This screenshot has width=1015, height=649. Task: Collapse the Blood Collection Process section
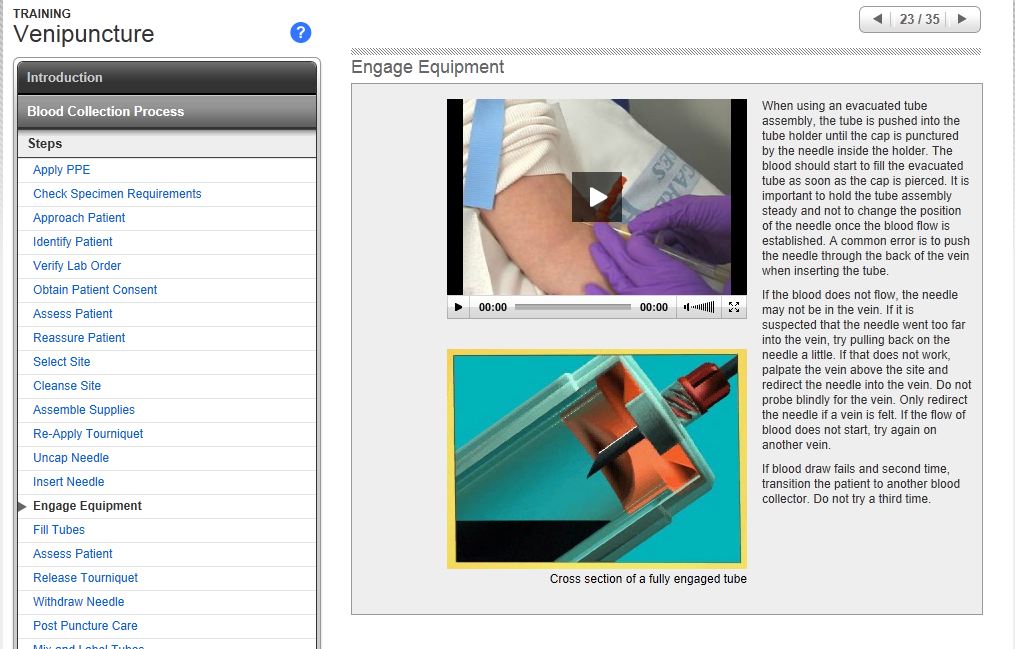167,112
